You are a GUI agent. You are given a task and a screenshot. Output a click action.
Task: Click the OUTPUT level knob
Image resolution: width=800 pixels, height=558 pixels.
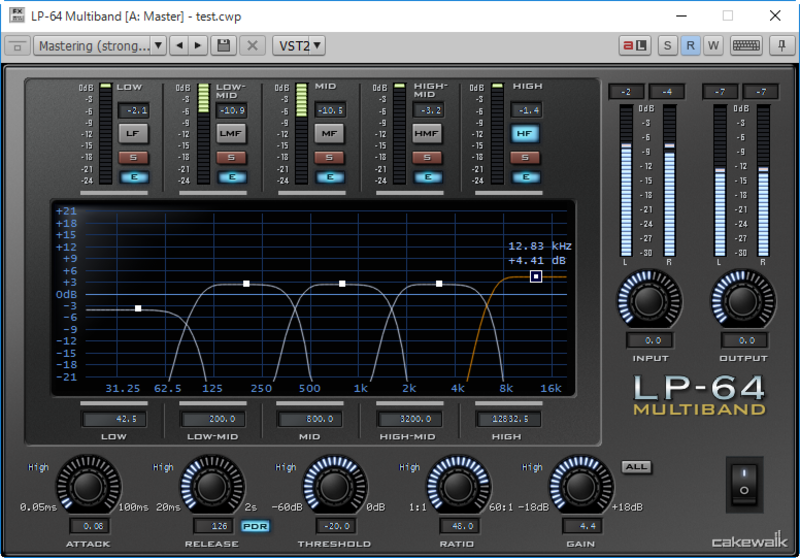tap(743, 301)
